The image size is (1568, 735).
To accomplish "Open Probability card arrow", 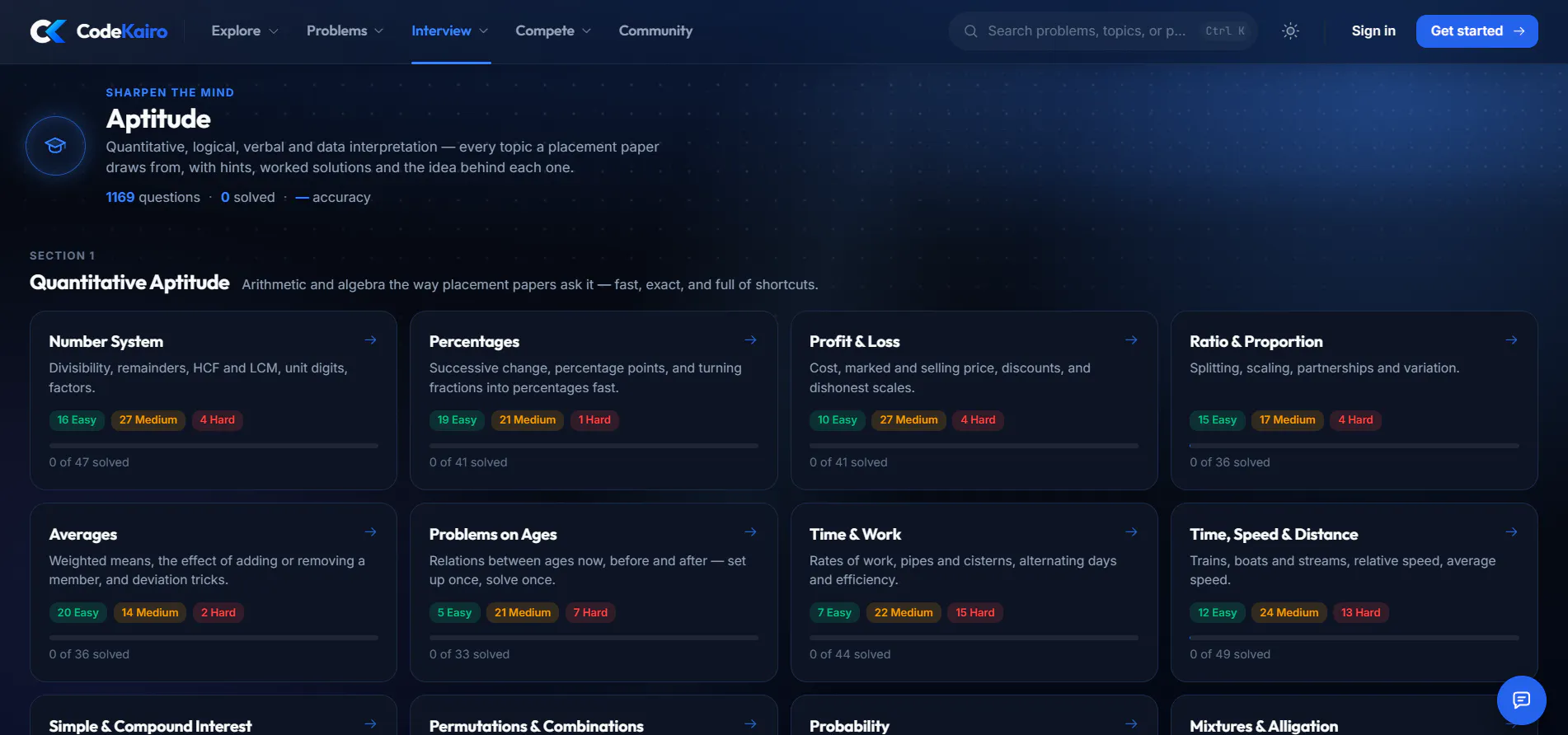I will (x=1131, y=724).
